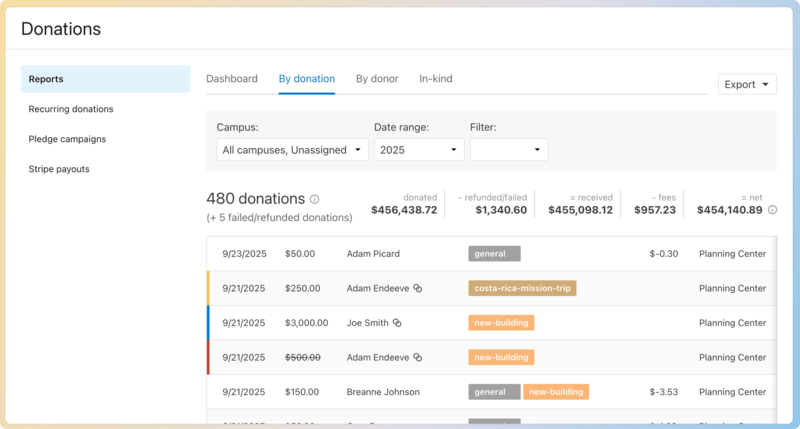
Task: Click the received total $455,098.12
Action: pyautogui.click(x=581, y=210)
